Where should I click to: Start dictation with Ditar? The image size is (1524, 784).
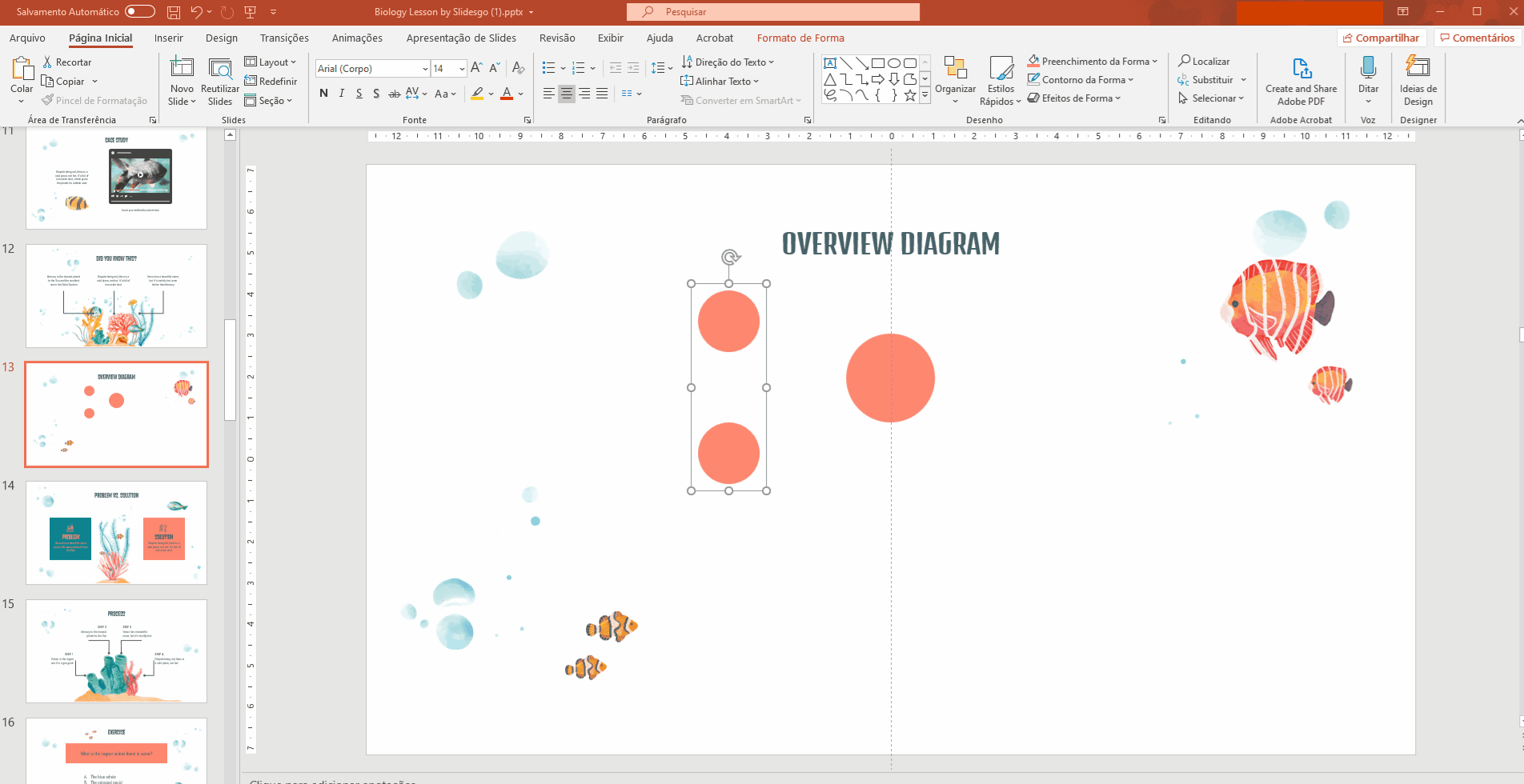click(x=1369, y=79)
